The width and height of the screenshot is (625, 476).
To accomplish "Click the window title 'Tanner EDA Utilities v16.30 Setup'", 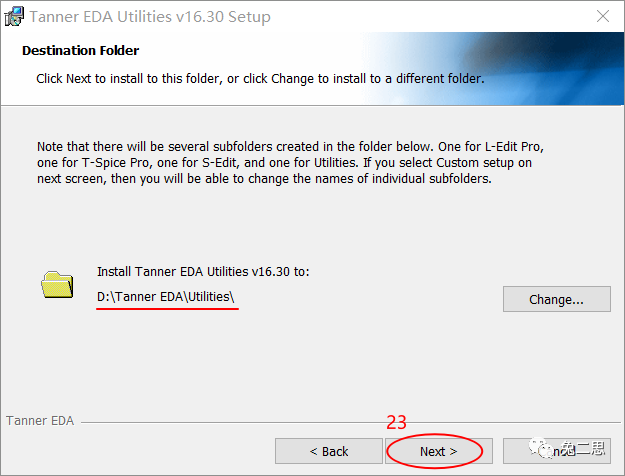I will 149,17.
